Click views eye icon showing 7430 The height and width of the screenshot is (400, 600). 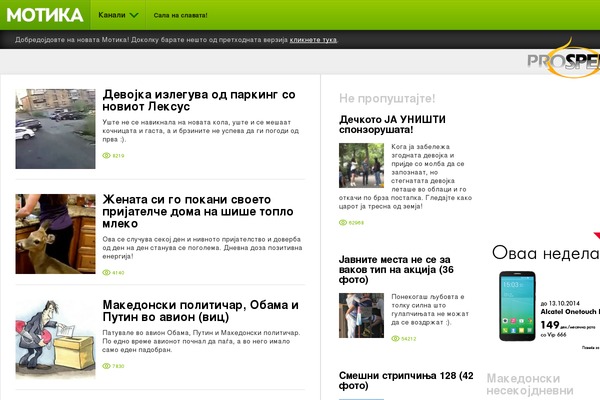click(107, 366)
